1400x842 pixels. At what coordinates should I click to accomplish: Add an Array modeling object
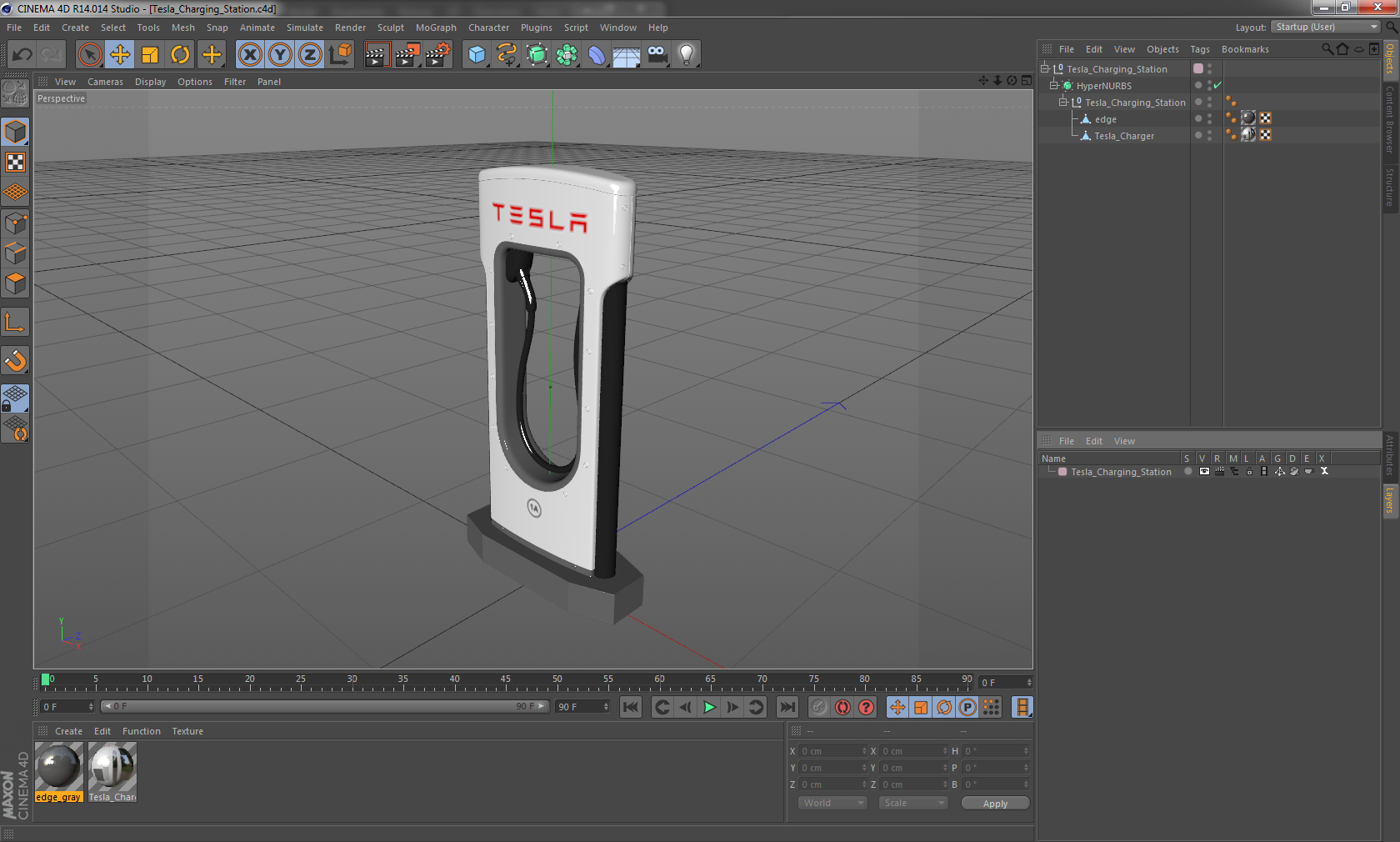point(567,55)
